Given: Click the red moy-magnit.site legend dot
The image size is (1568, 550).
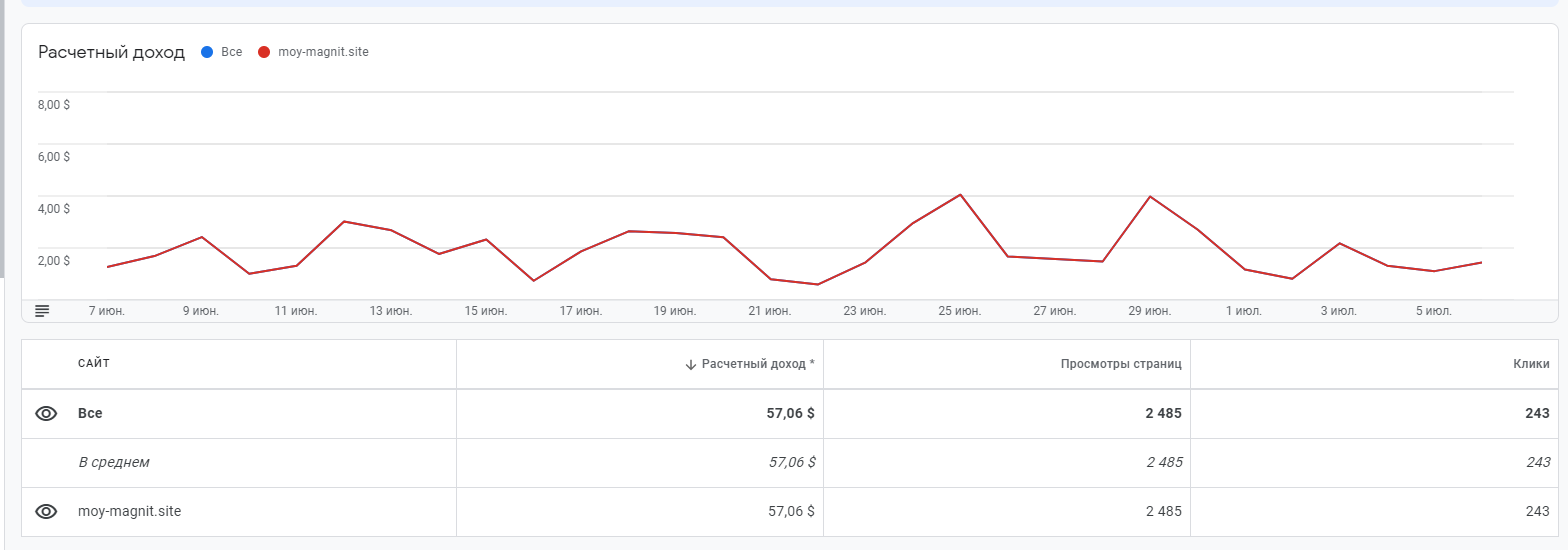Looking at the screenshot, I should click(264, 52).
